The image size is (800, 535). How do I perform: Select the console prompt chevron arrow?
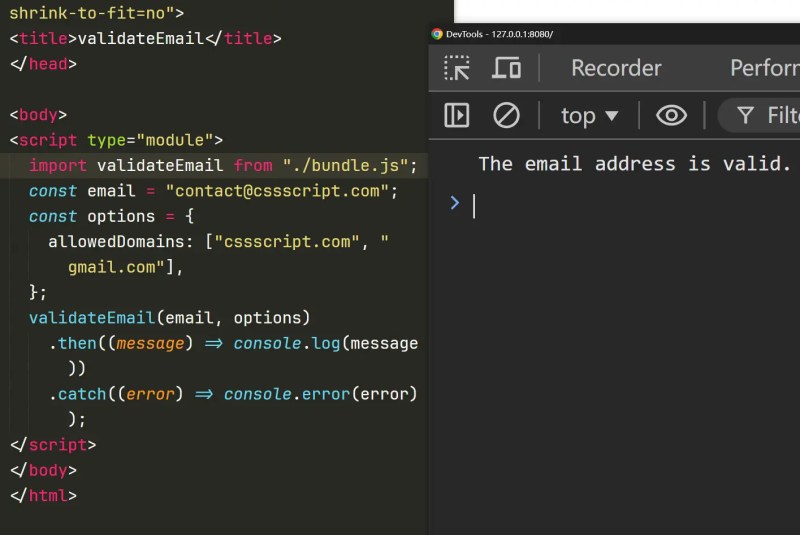455,203
